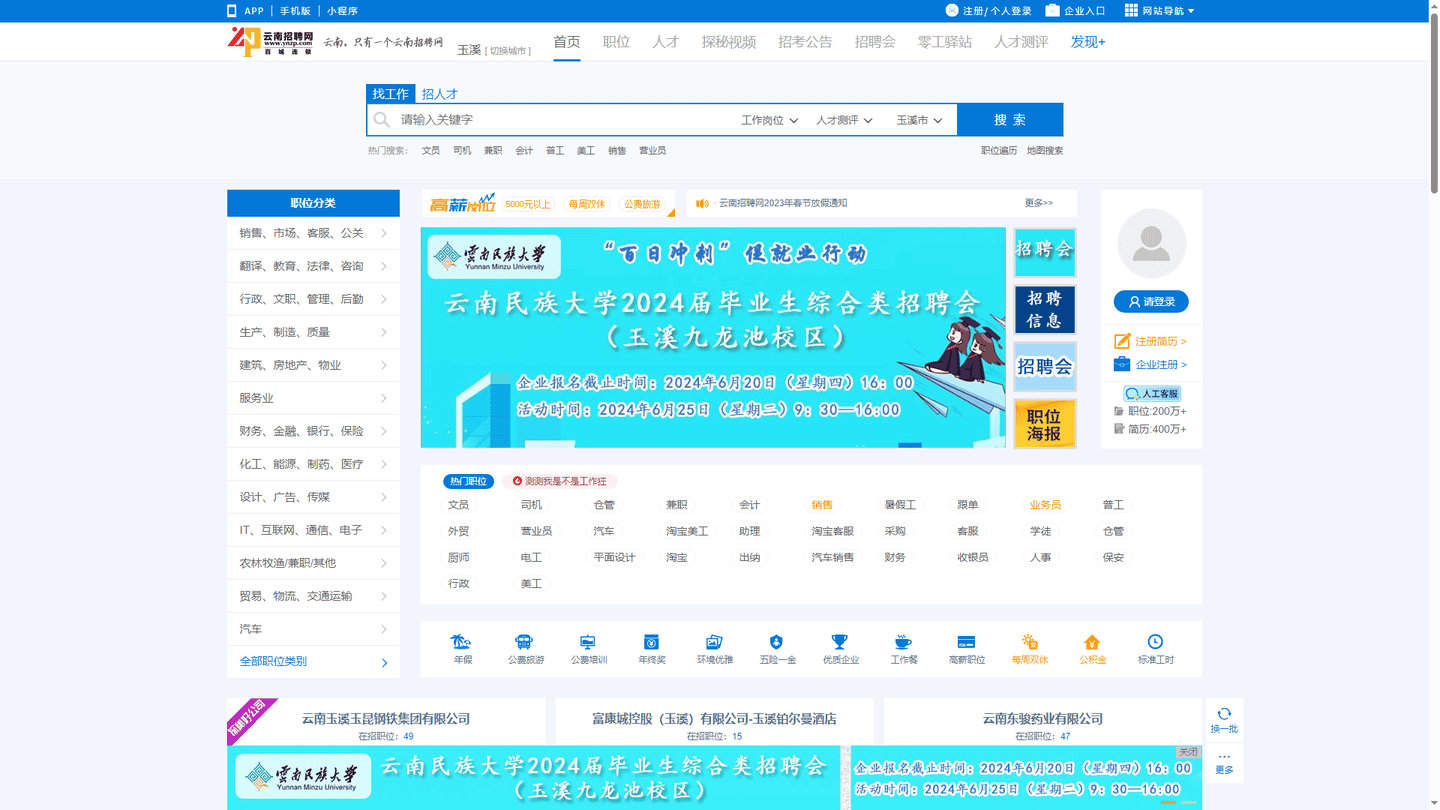Click the magnifier icon in search box
This screenshot has width=1440, height=810.
(x=382, y=120)
